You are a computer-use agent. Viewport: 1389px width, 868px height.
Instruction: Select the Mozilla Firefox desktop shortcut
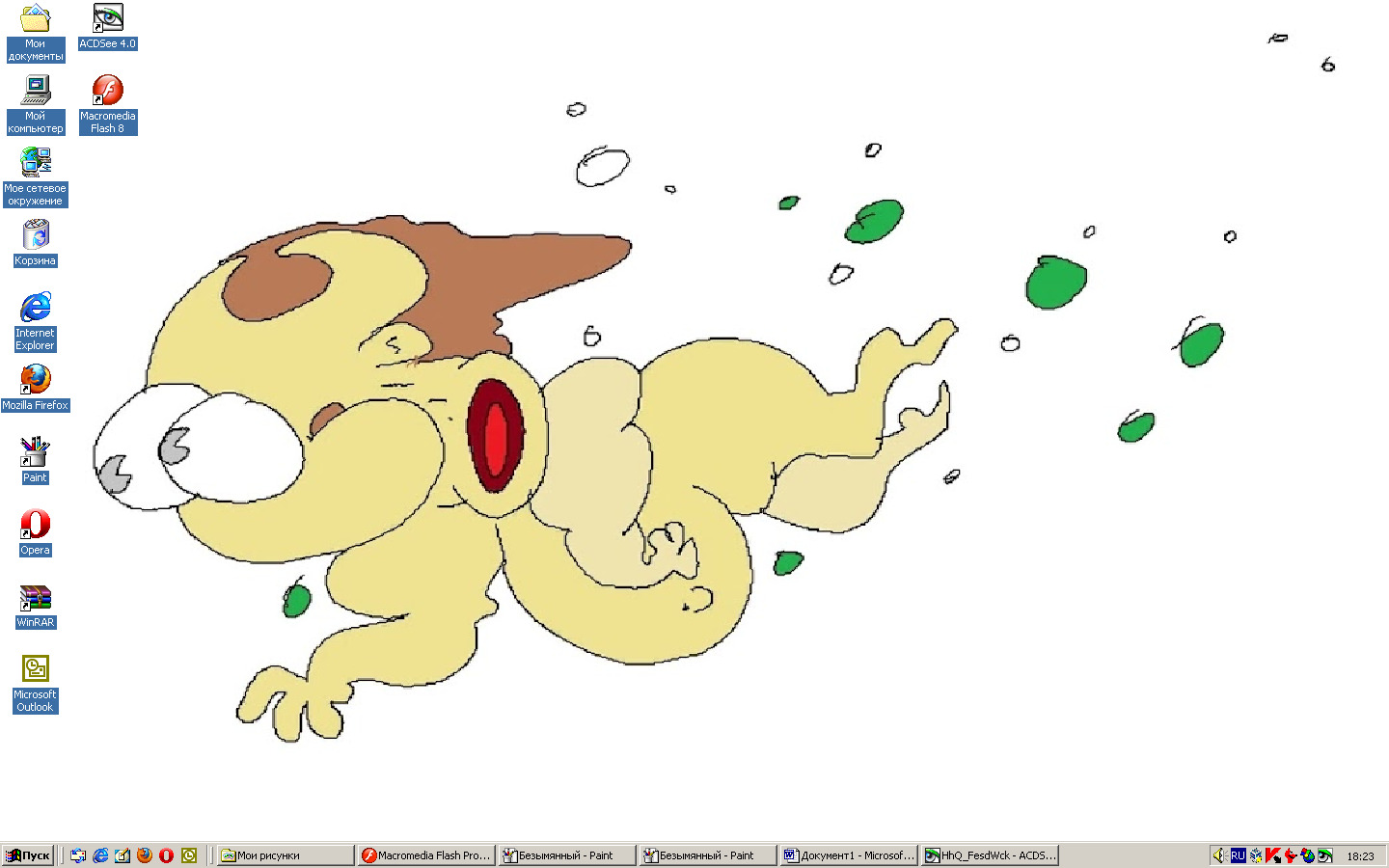pyautogui.click(x=36, y=388)
